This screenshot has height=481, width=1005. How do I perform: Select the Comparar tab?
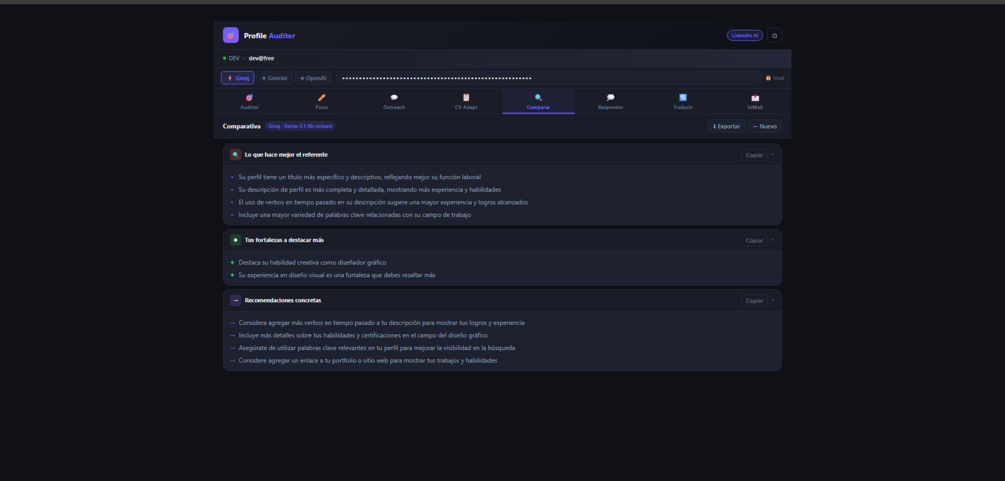538,101
